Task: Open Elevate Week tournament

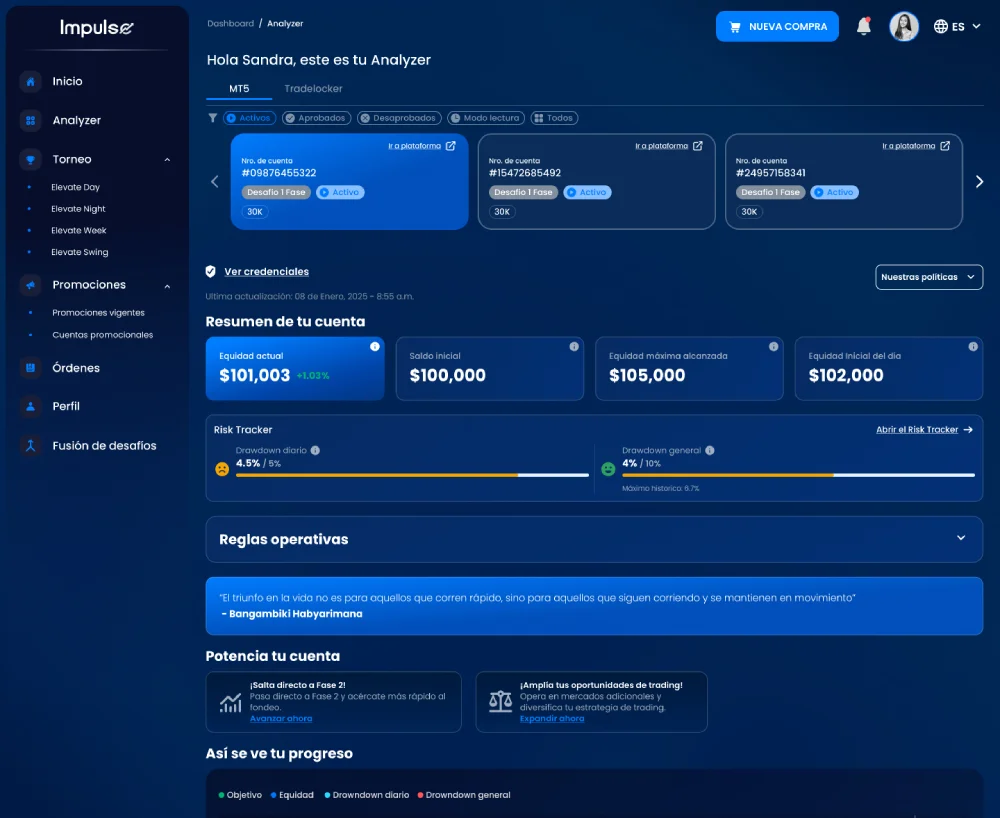Action: [x=78, y=231]
